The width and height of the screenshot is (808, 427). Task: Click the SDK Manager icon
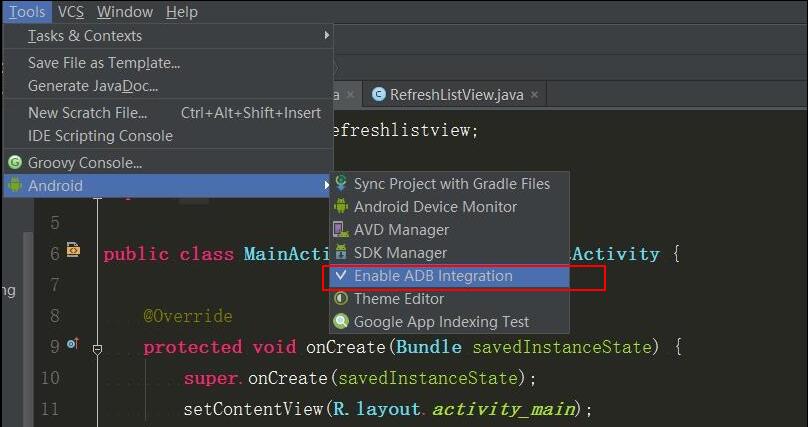341,252
